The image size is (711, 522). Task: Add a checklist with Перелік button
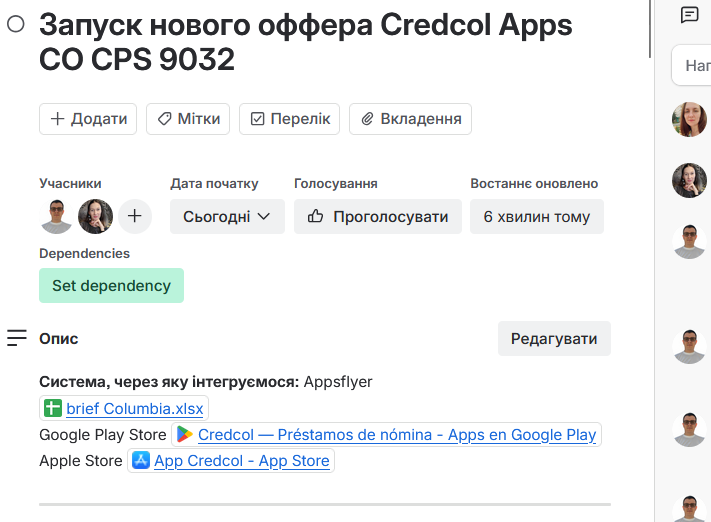pyautogui.click(x=290, y=119)
